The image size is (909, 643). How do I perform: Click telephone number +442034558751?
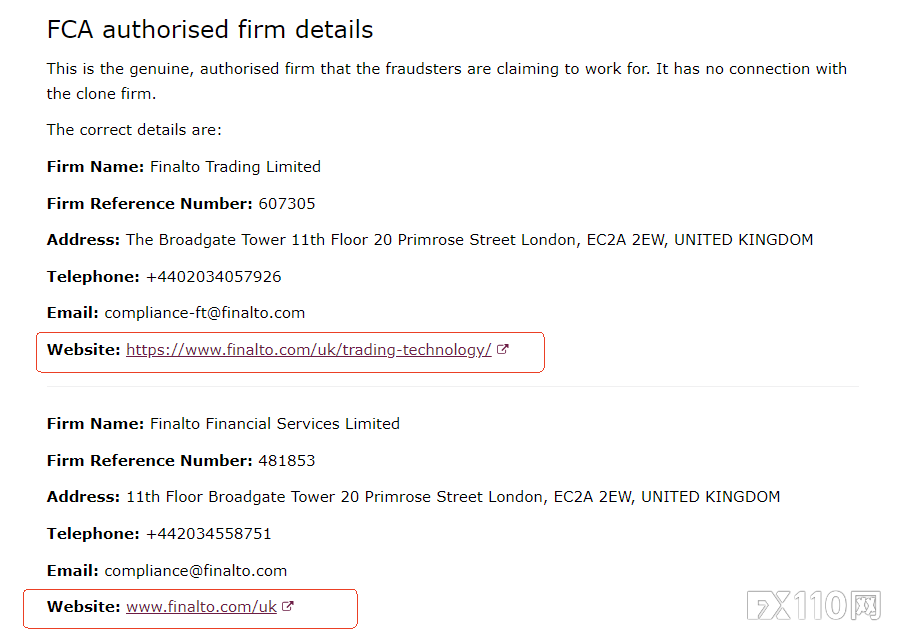pyautogui.click(x=208, y=534)
